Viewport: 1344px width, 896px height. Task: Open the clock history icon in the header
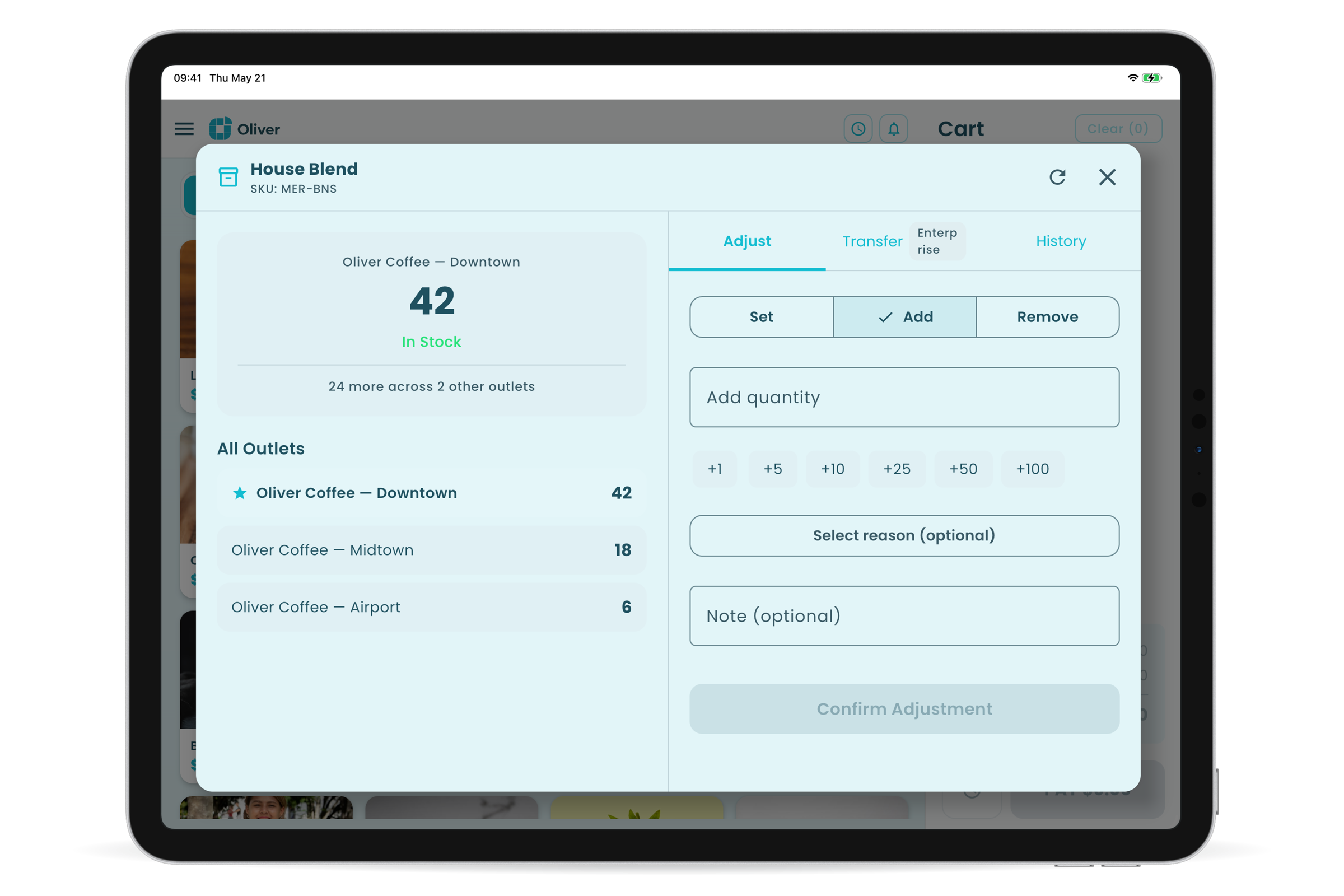[x=858, y=129]
